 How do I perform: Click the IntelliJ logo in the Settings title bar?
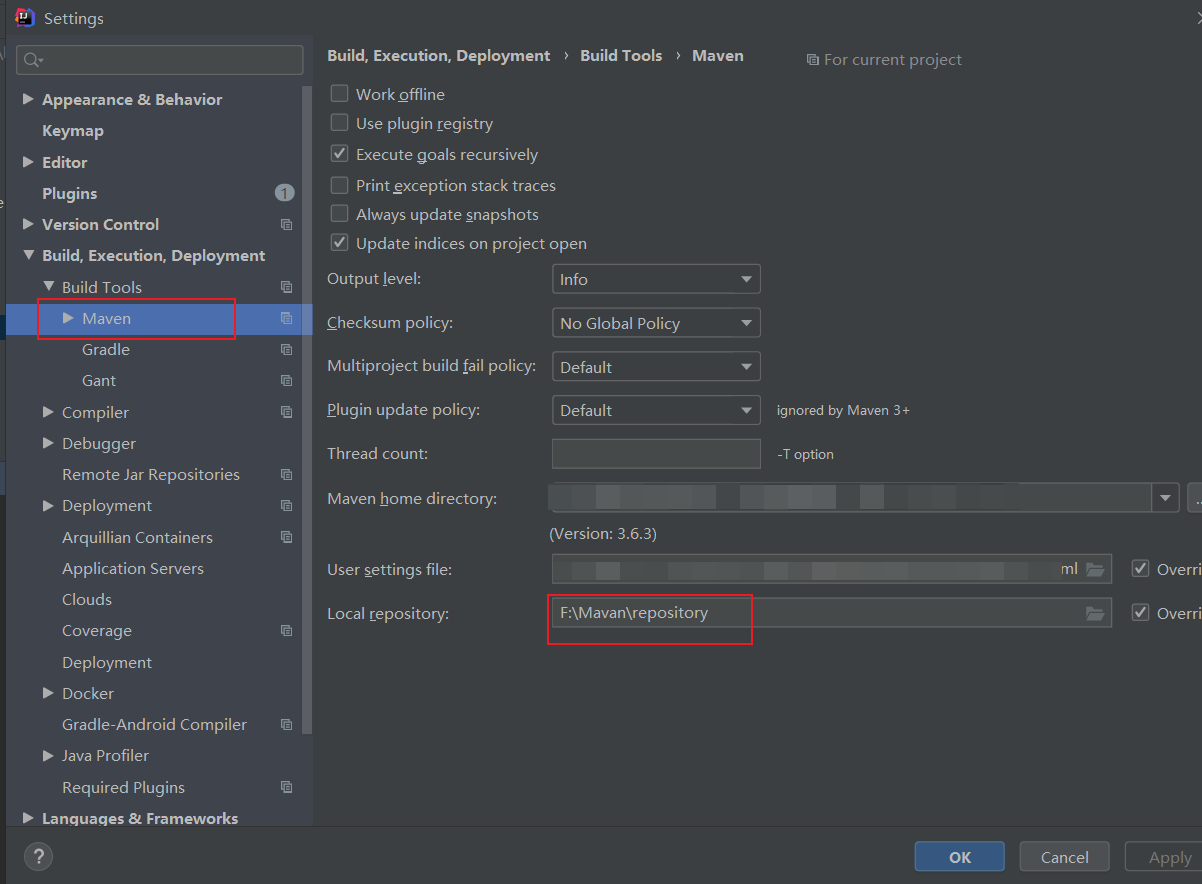[25, 17]
